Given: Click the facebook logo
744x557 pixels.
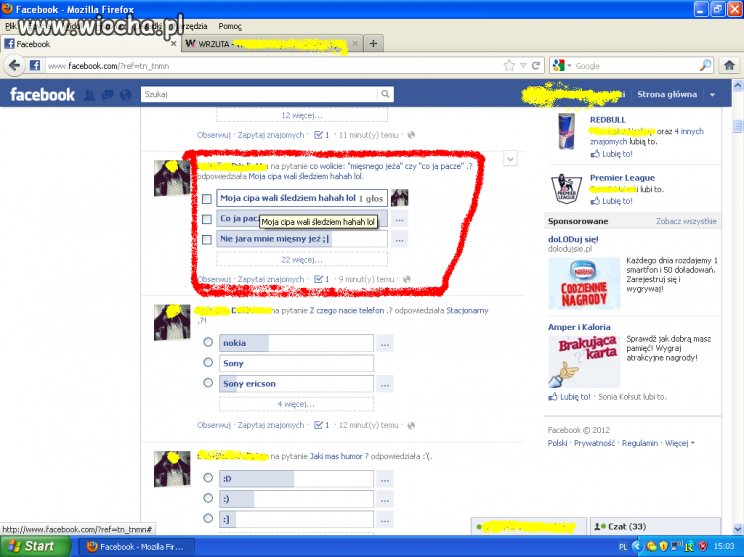Looking at the screenshot, I should (x=42, y=94).
